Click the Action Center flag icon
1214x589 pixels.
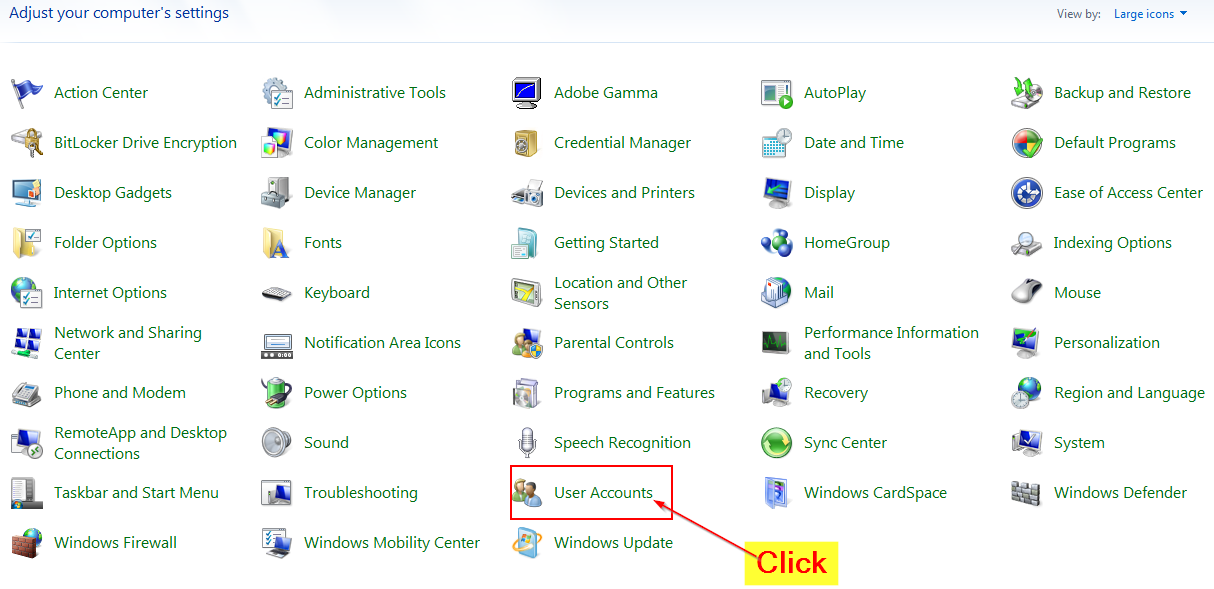[27, 93]
